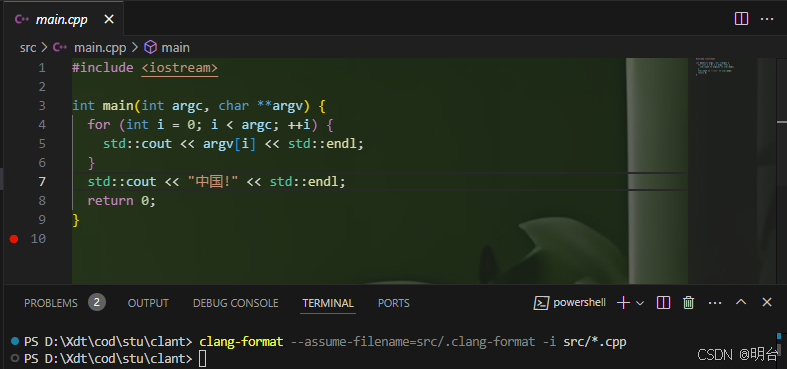The image size is (787, 369).
Task: Click the powershell terminal shell icon
Action: click(541, 303)
